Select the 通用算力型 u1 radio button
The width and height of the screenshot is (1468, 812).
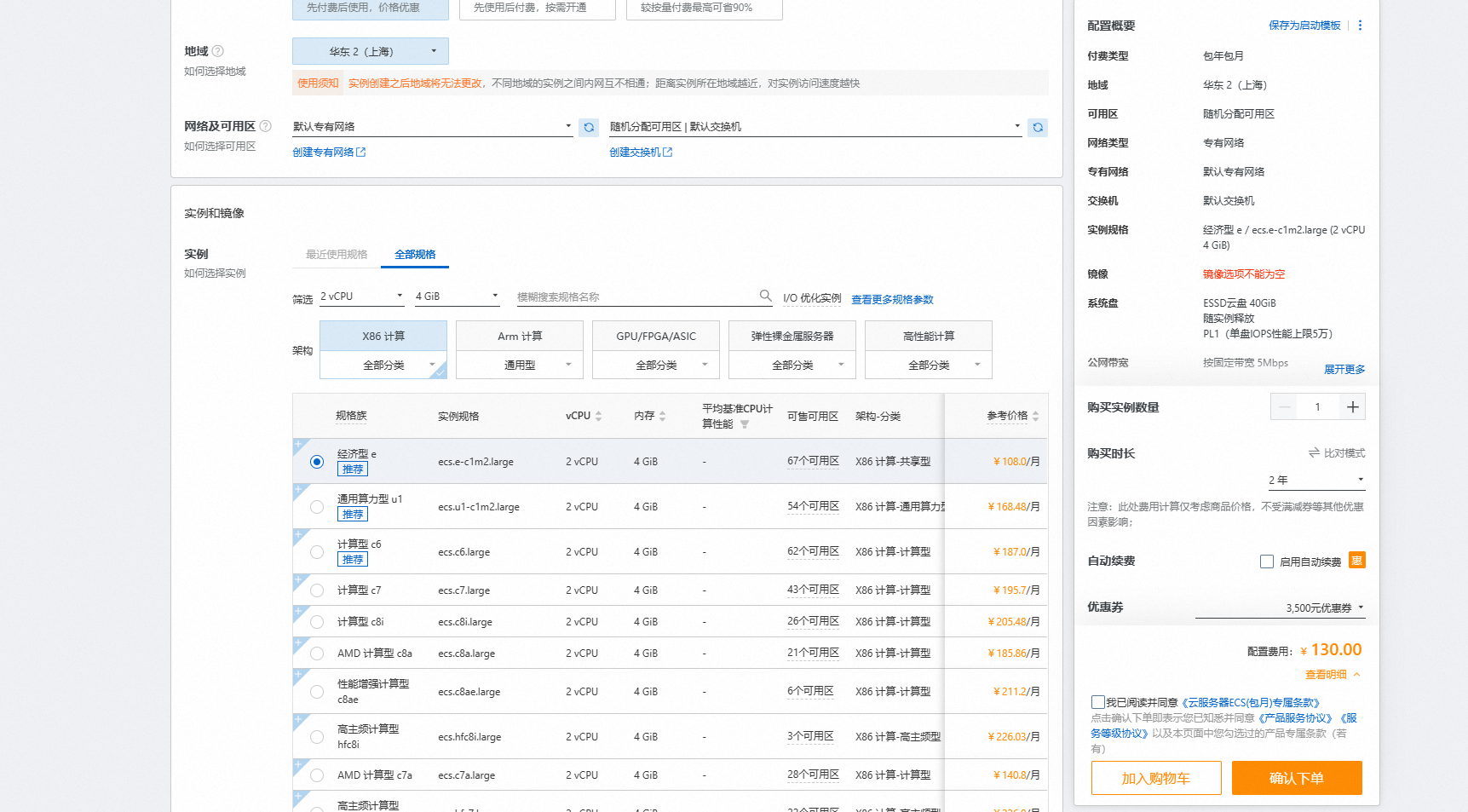click(x=317, y=507)
